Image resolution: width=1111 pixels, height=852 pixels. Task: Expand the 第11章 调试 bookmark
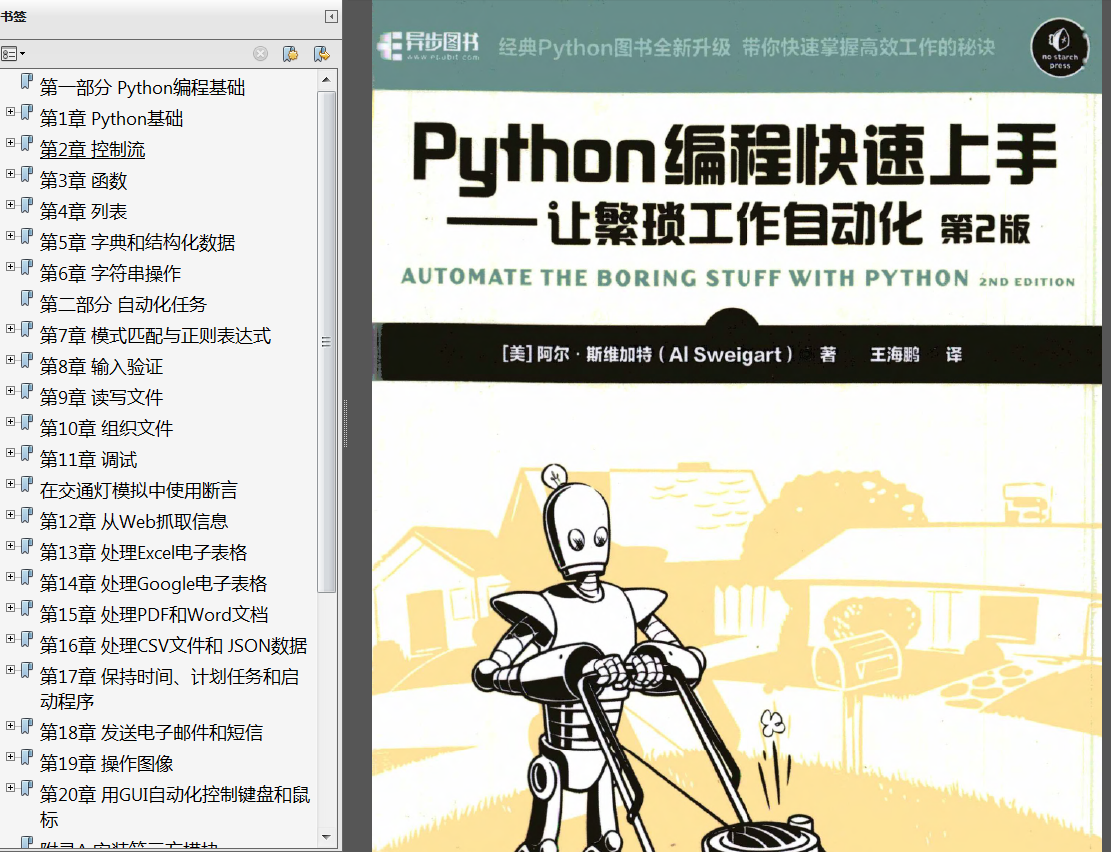10,453
